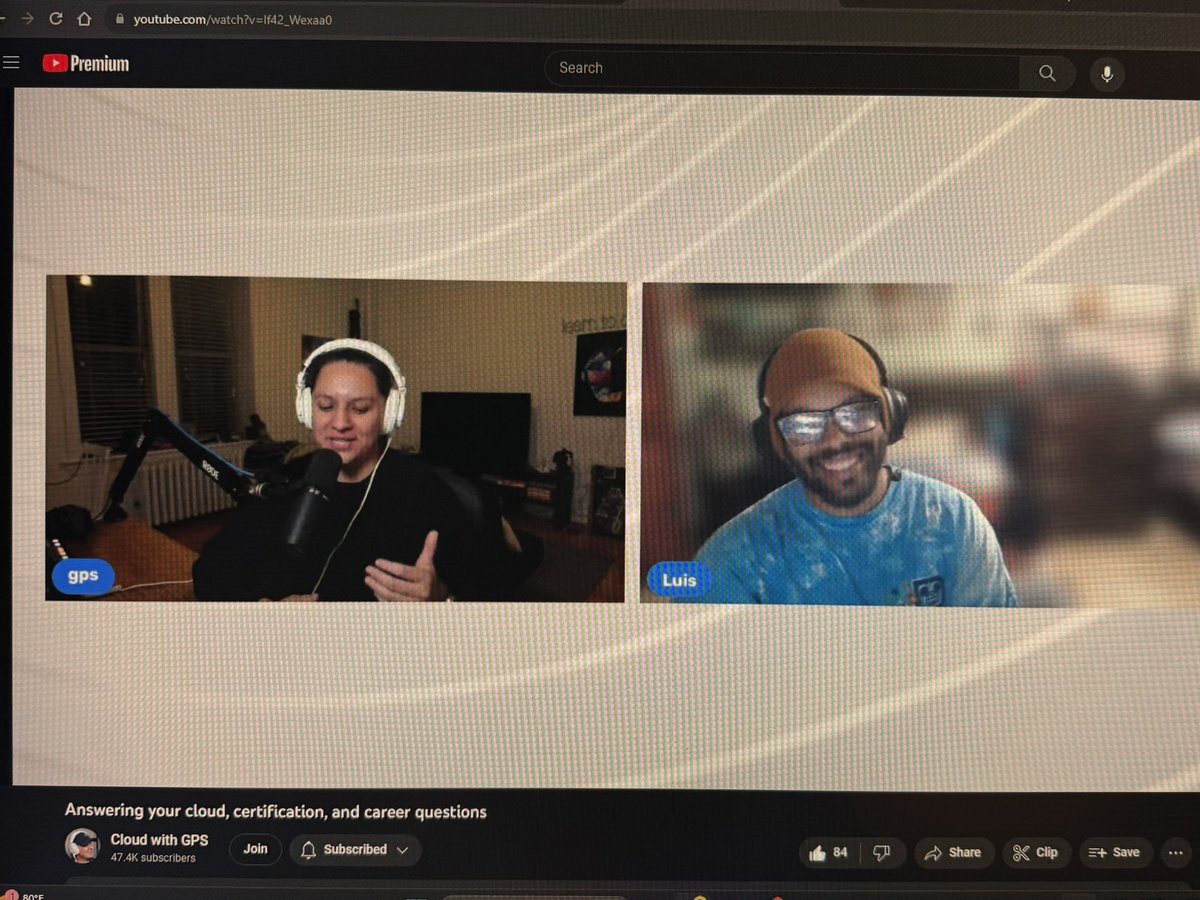
Task: Go forward with browser forward arrow
Action: tap(27, 18)
